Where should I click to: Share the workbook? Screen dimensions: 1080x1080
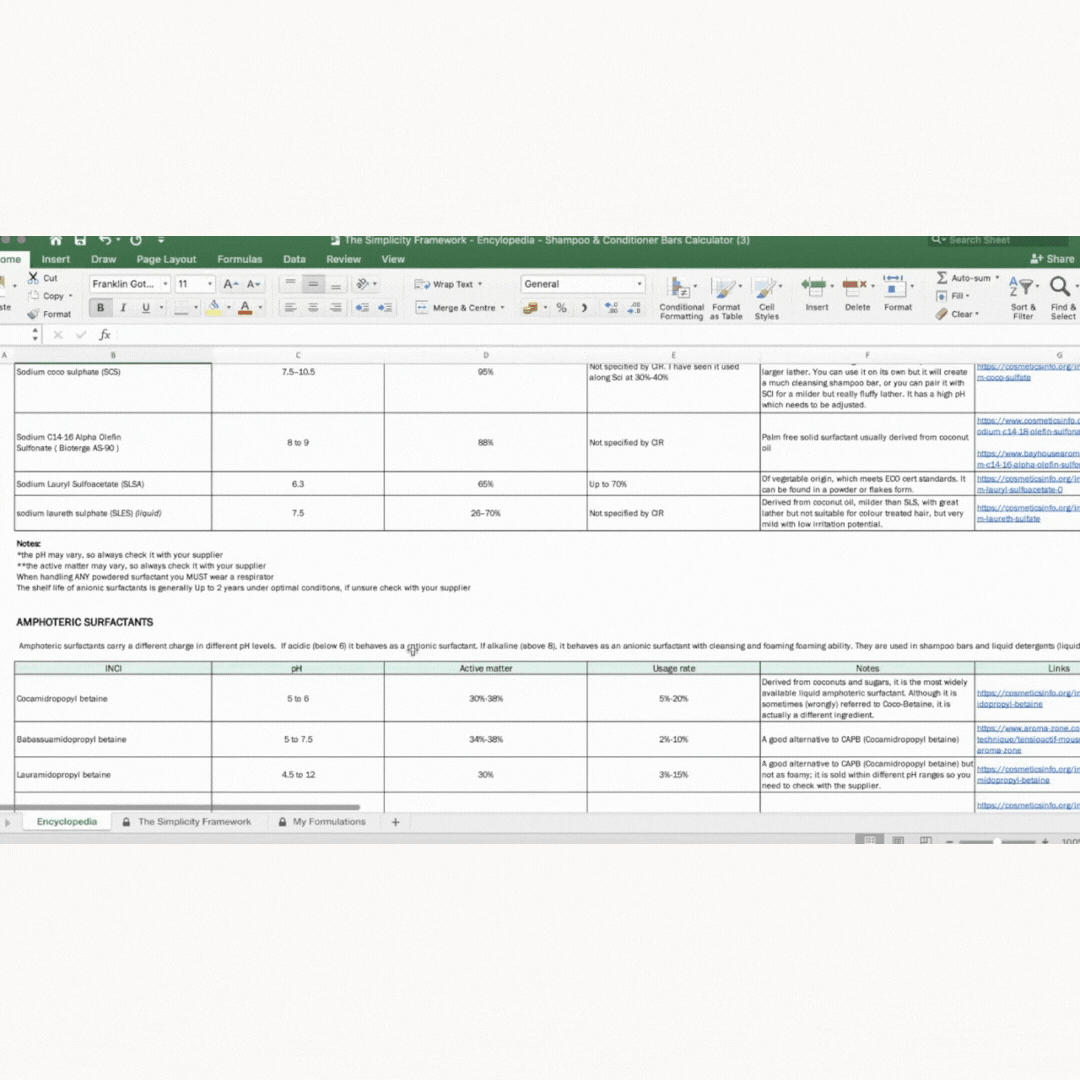[x=1052, y=259]
